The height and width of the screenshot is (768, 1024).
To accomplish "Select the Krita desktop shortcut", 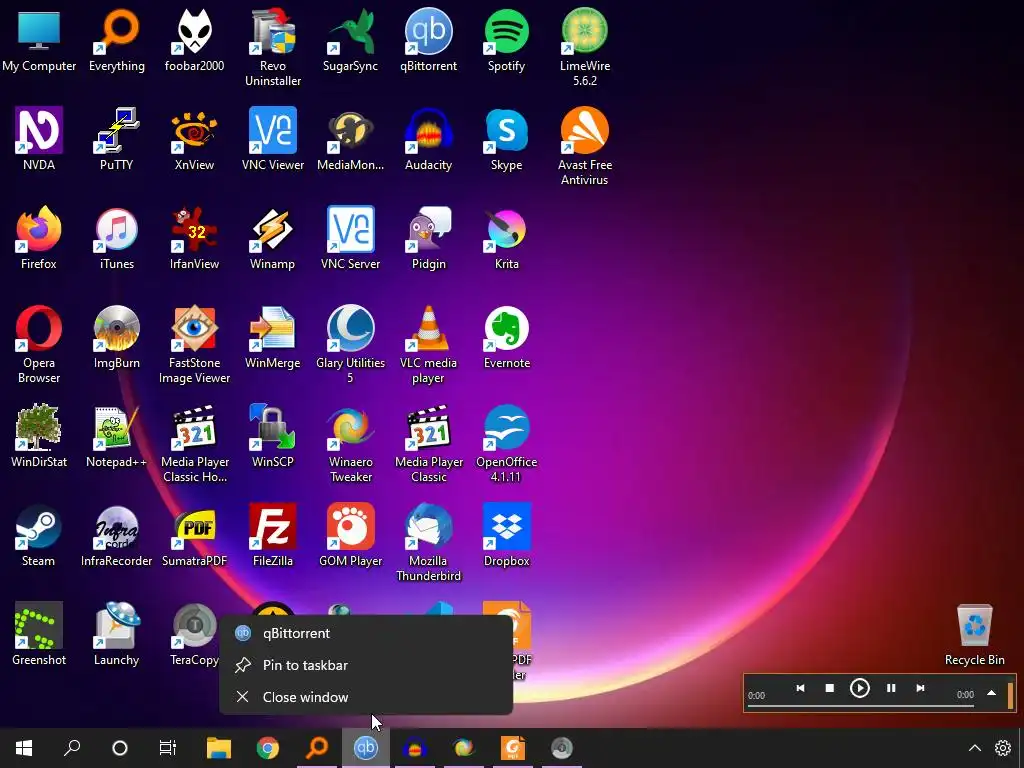I will [507, 239].
